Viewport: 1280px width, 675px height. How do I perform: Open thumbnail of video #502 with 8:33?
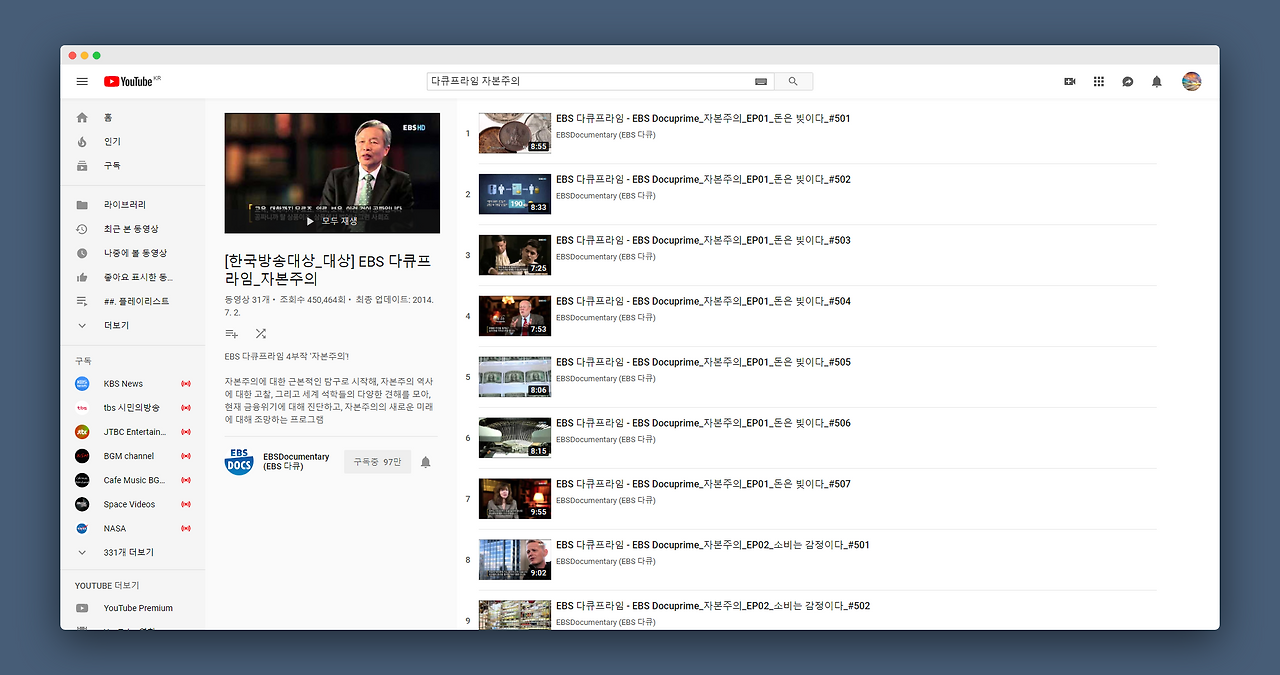515,194
